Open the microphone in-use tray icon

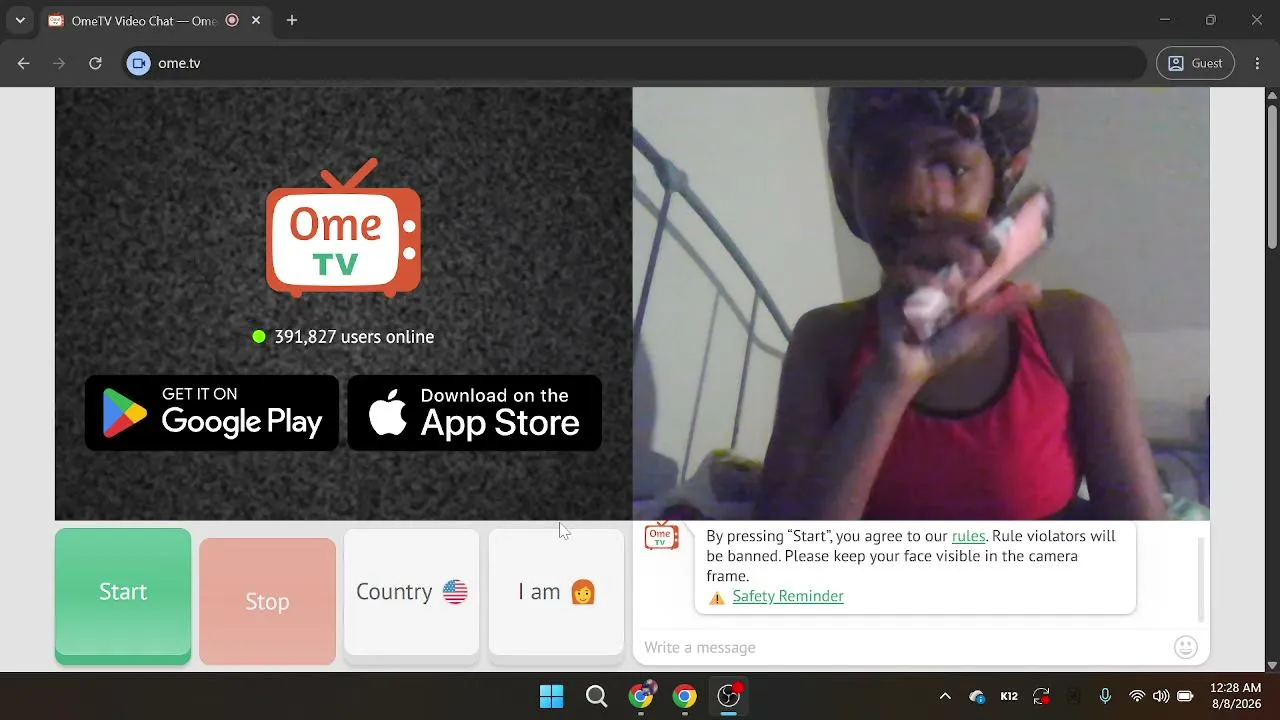coord(1105,696)
